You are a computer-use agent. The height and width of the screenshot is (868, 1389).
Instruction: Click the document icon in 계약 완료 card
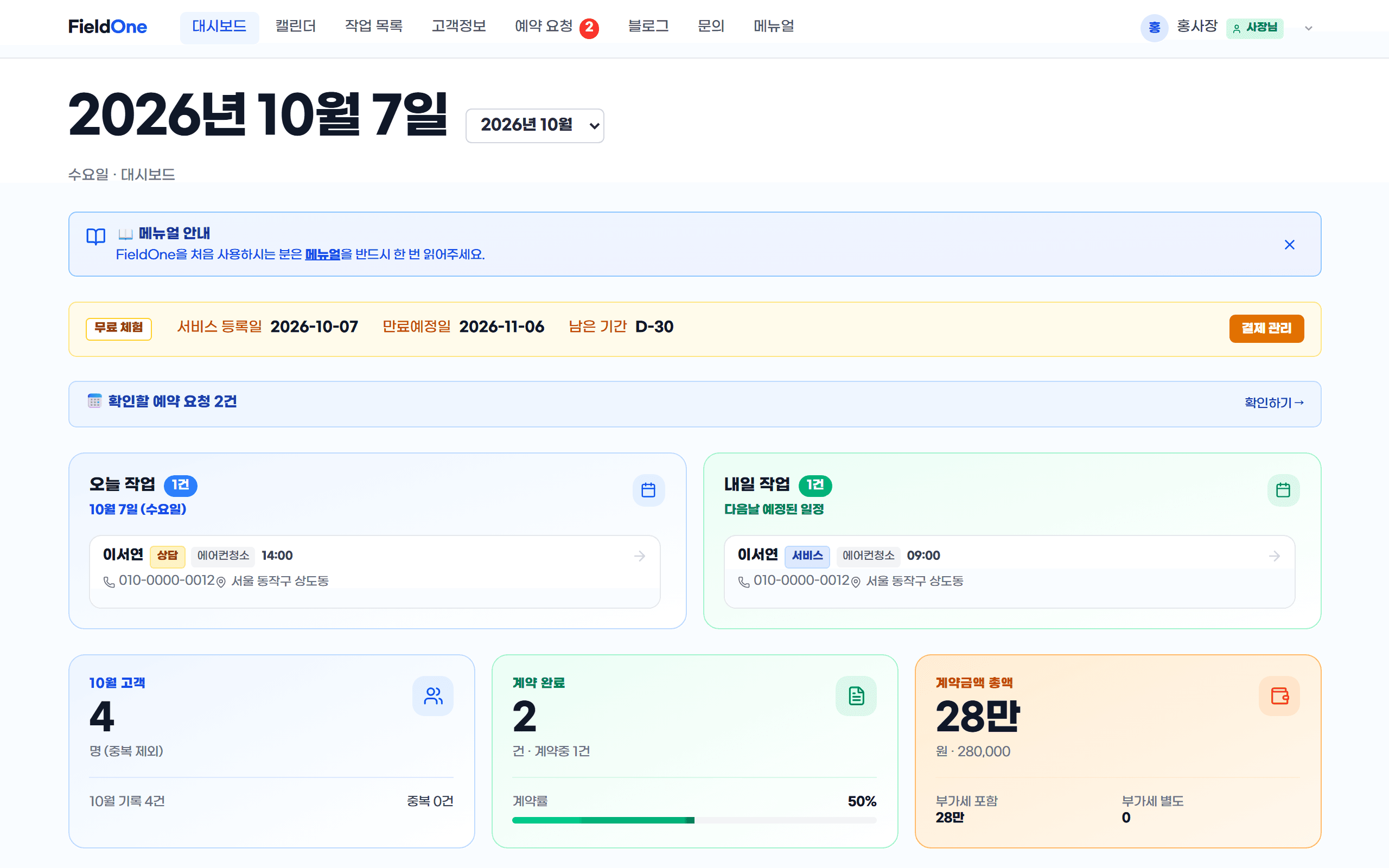[856, 696]
